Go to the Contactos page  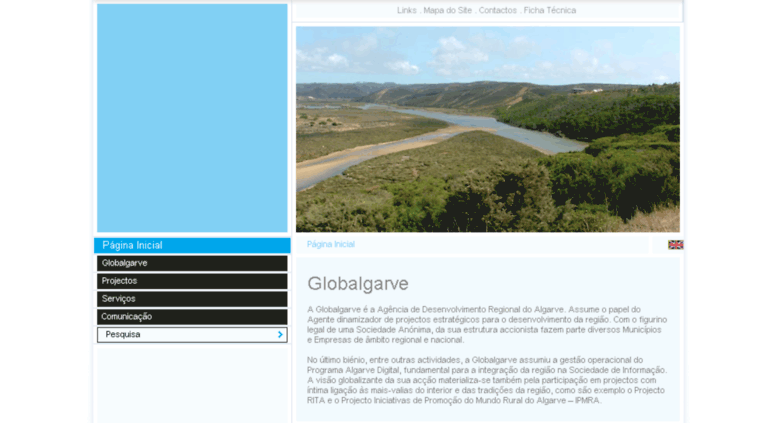498,10
